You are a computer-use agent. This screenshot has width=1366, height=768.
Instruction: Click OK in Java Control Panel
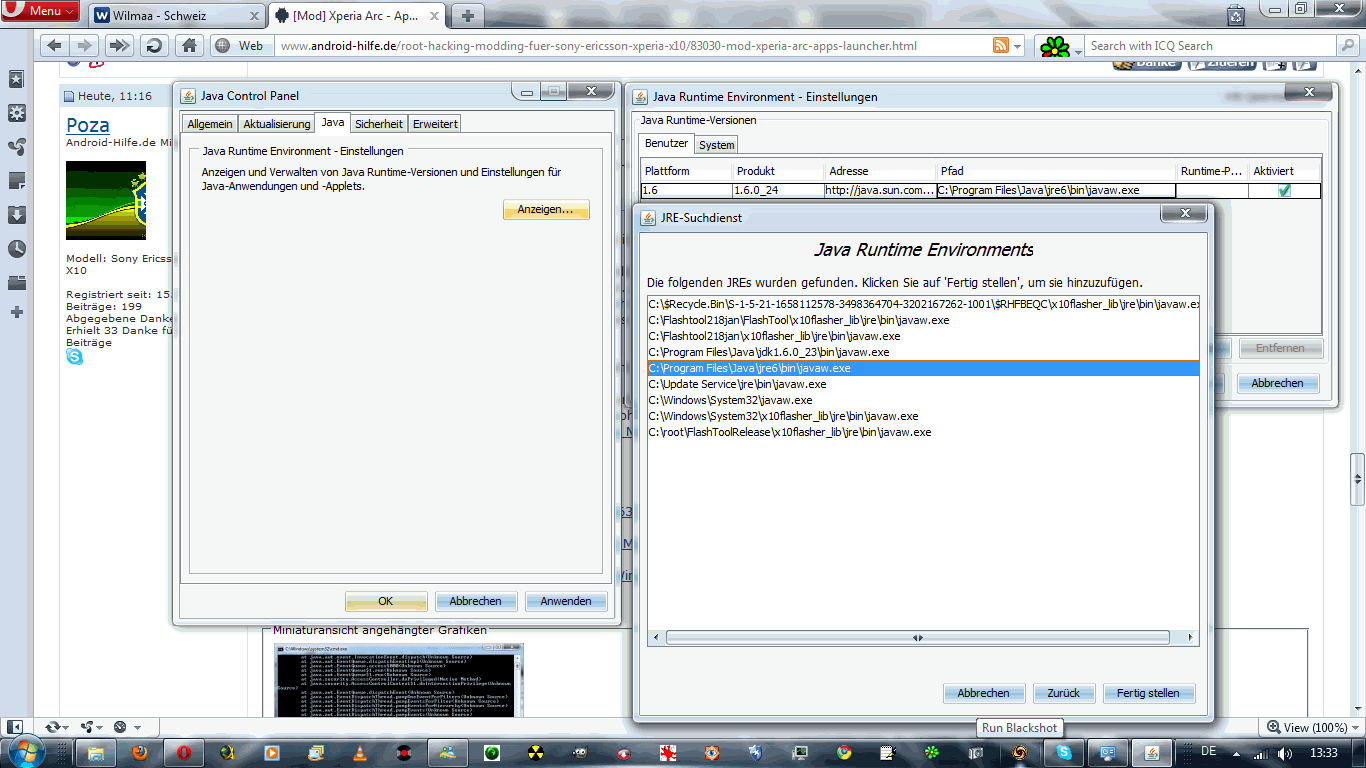pyautogui.click(x=385, y=601)
